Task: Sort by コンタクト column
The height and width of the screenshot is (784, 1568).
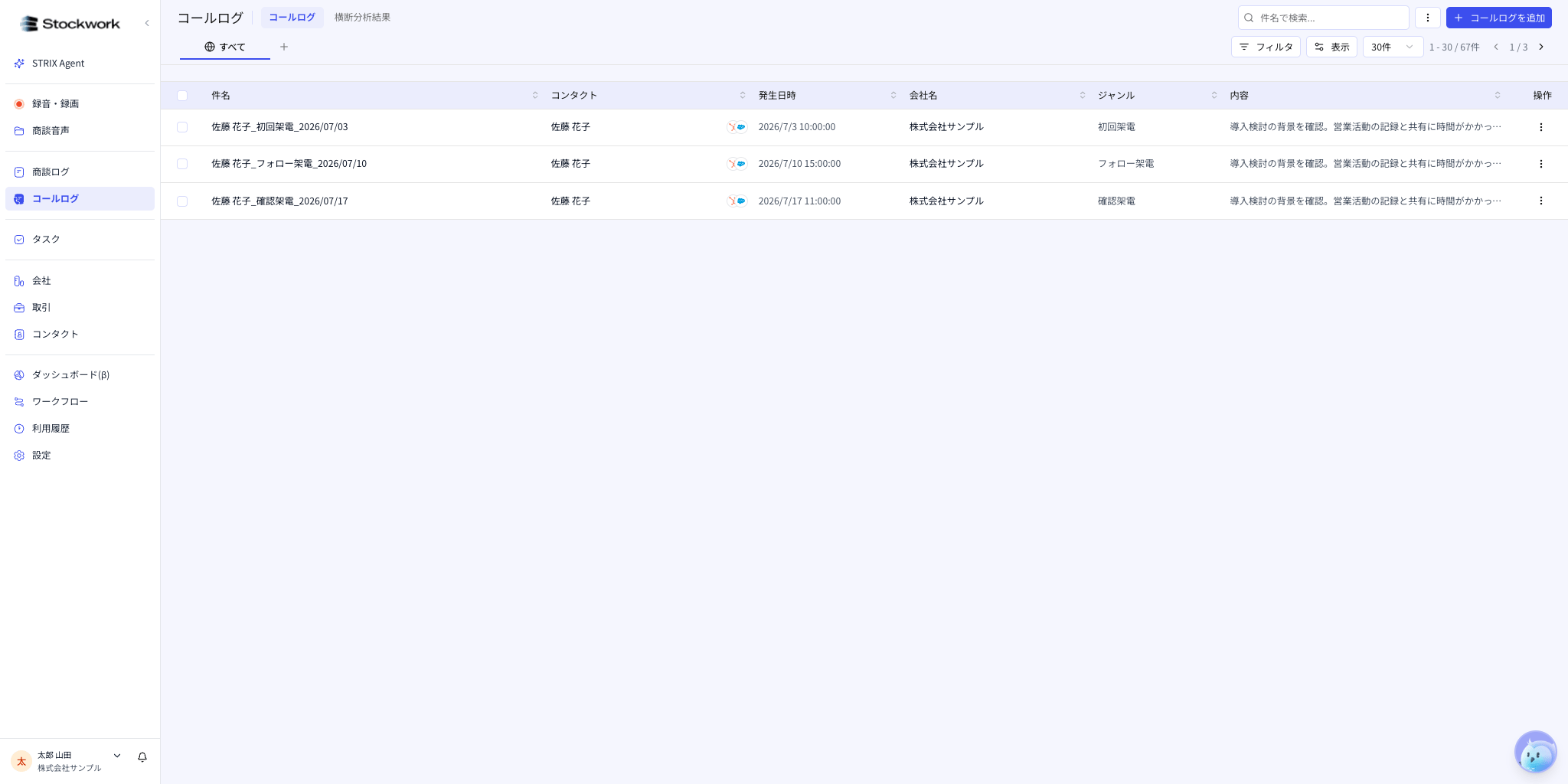Action: (x=743, y=96)
